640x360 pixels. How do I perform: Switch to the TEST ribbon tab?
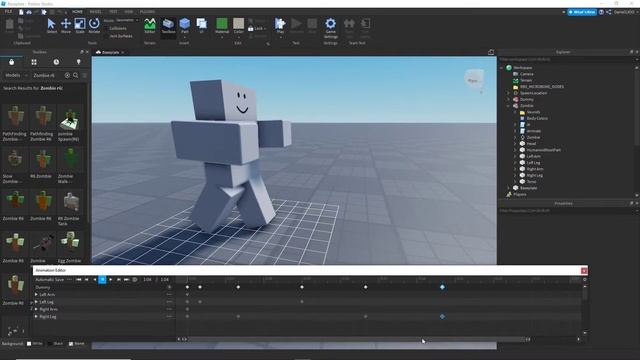click(113, 12)
